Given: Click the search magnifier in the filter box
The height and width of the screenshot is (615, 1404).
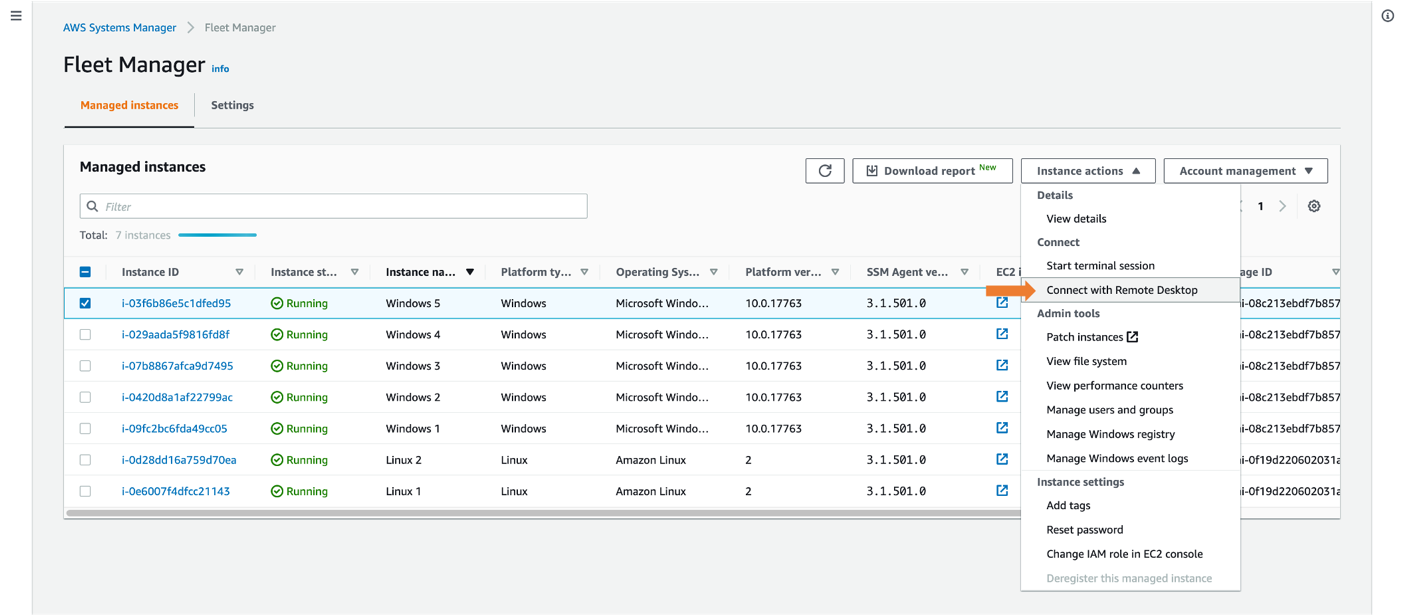Looking at the screenshot, I should coord(94,206).
